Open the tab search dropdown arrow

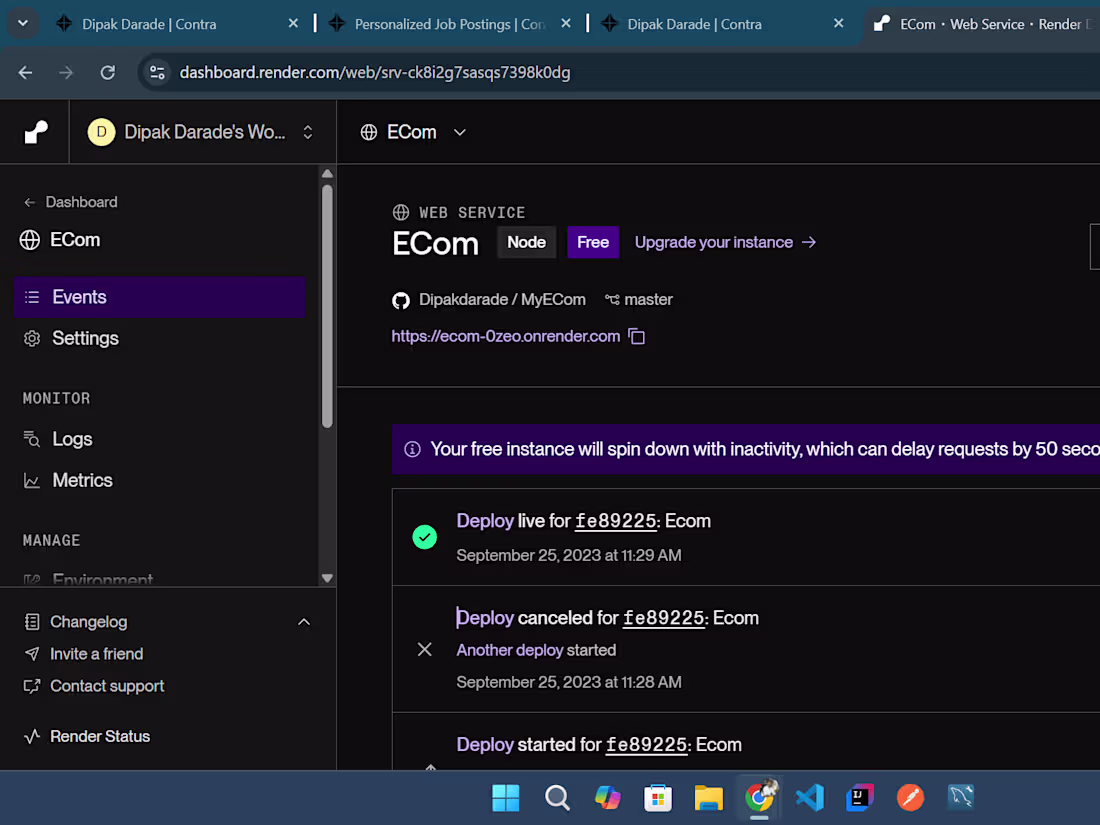[x=23, y=23]
